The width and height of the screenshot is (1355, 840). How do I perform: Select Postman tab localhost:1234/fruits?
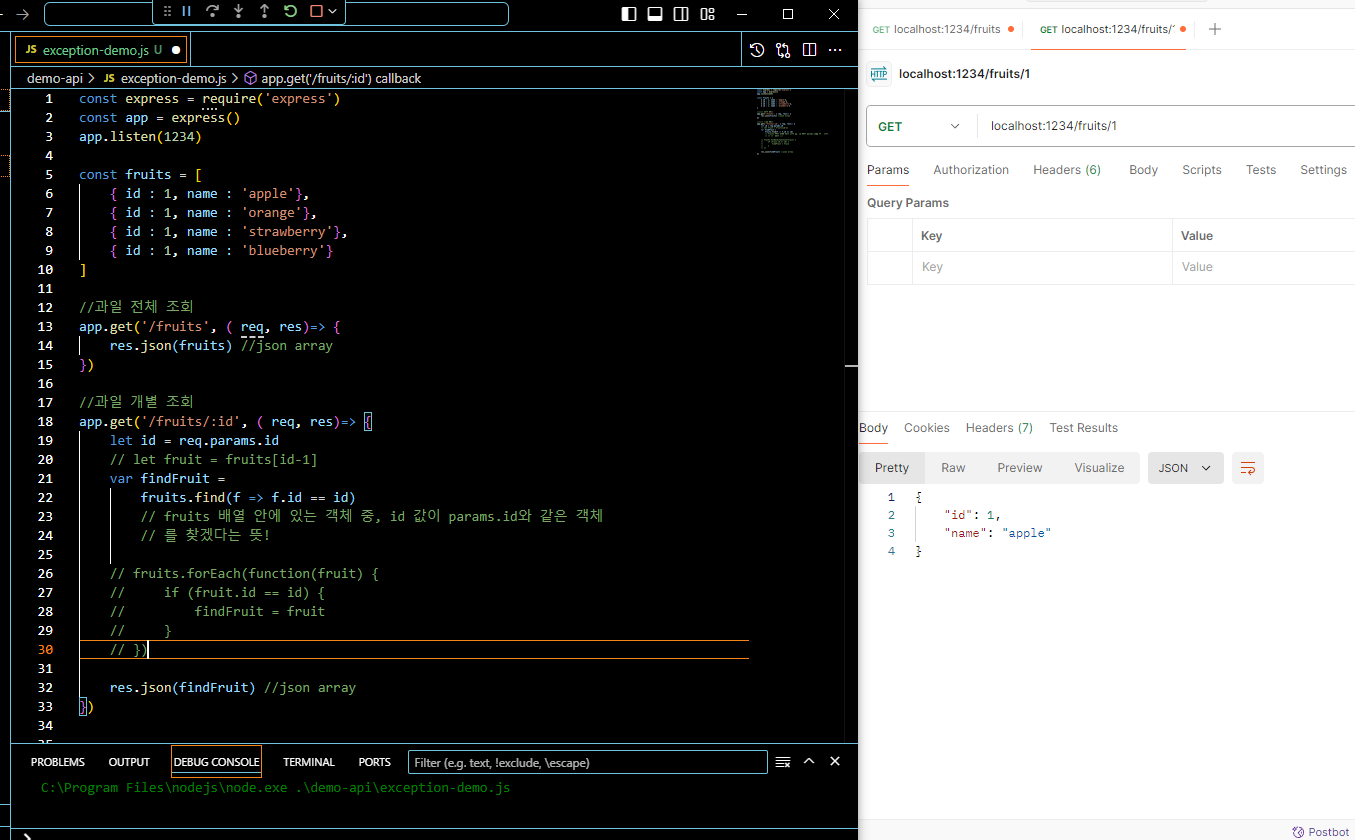[x=943, y=29]
